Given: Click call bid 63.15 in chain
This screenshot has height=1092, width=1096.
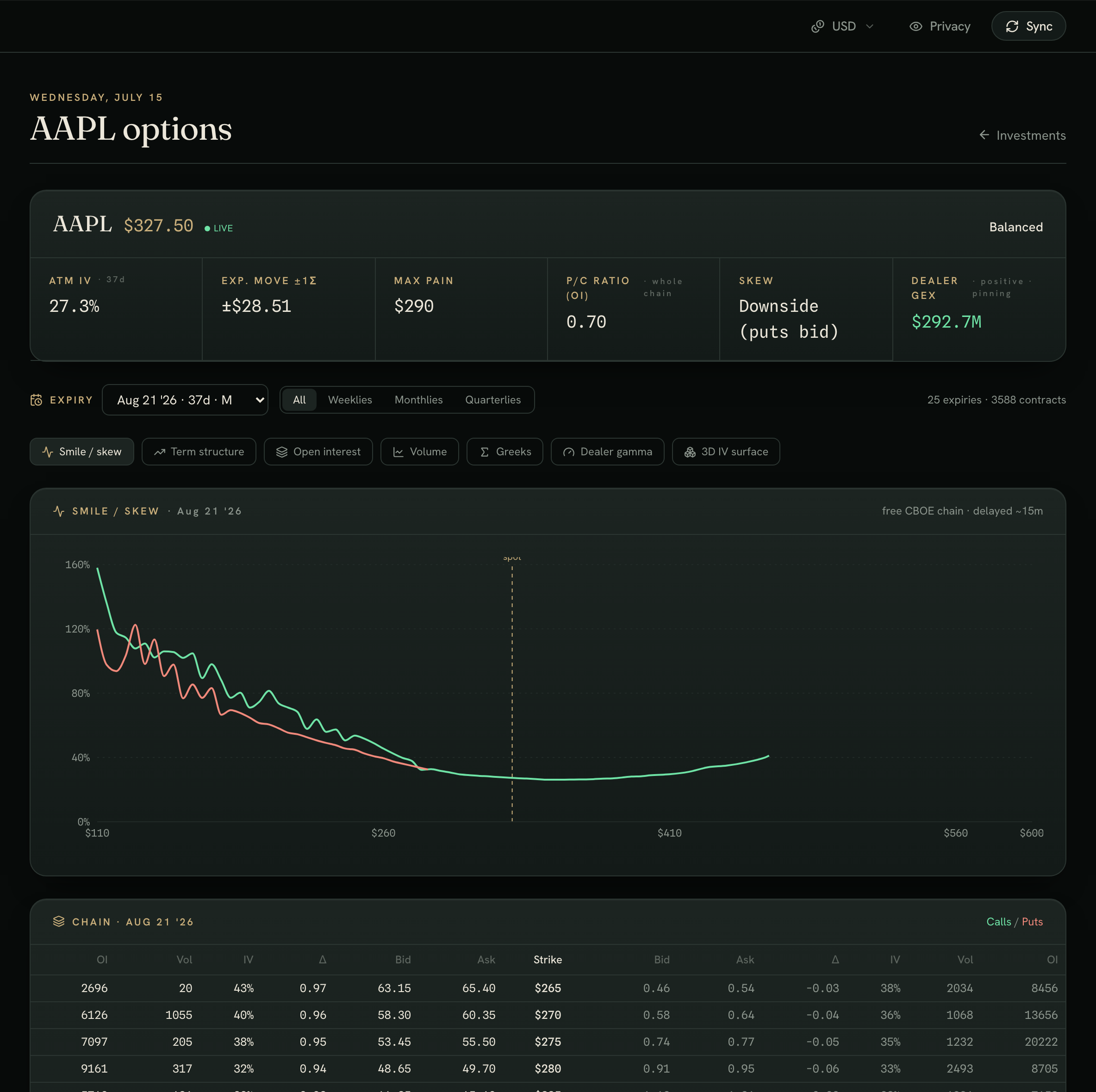Looking at the screenshot, I should tap(394, 987).
